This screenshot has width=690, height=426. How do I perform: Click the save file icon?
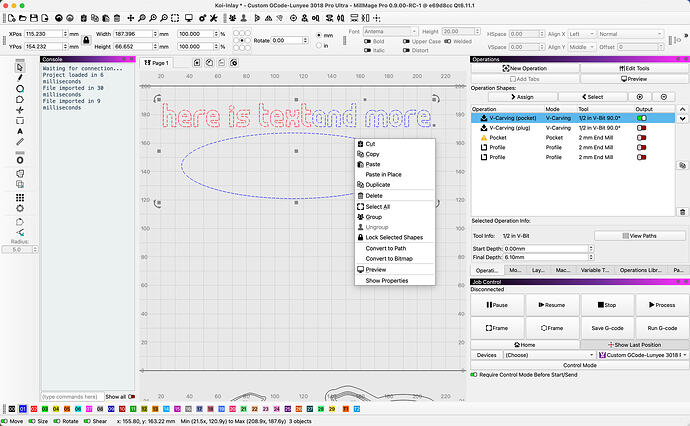34,18
